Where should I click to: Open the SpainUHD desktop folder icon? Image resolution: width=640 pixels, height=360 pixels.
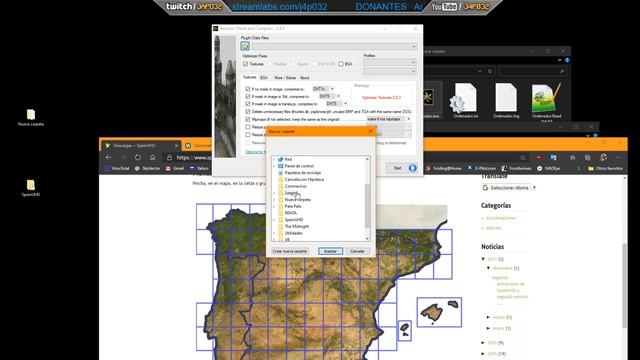point(31,188)
